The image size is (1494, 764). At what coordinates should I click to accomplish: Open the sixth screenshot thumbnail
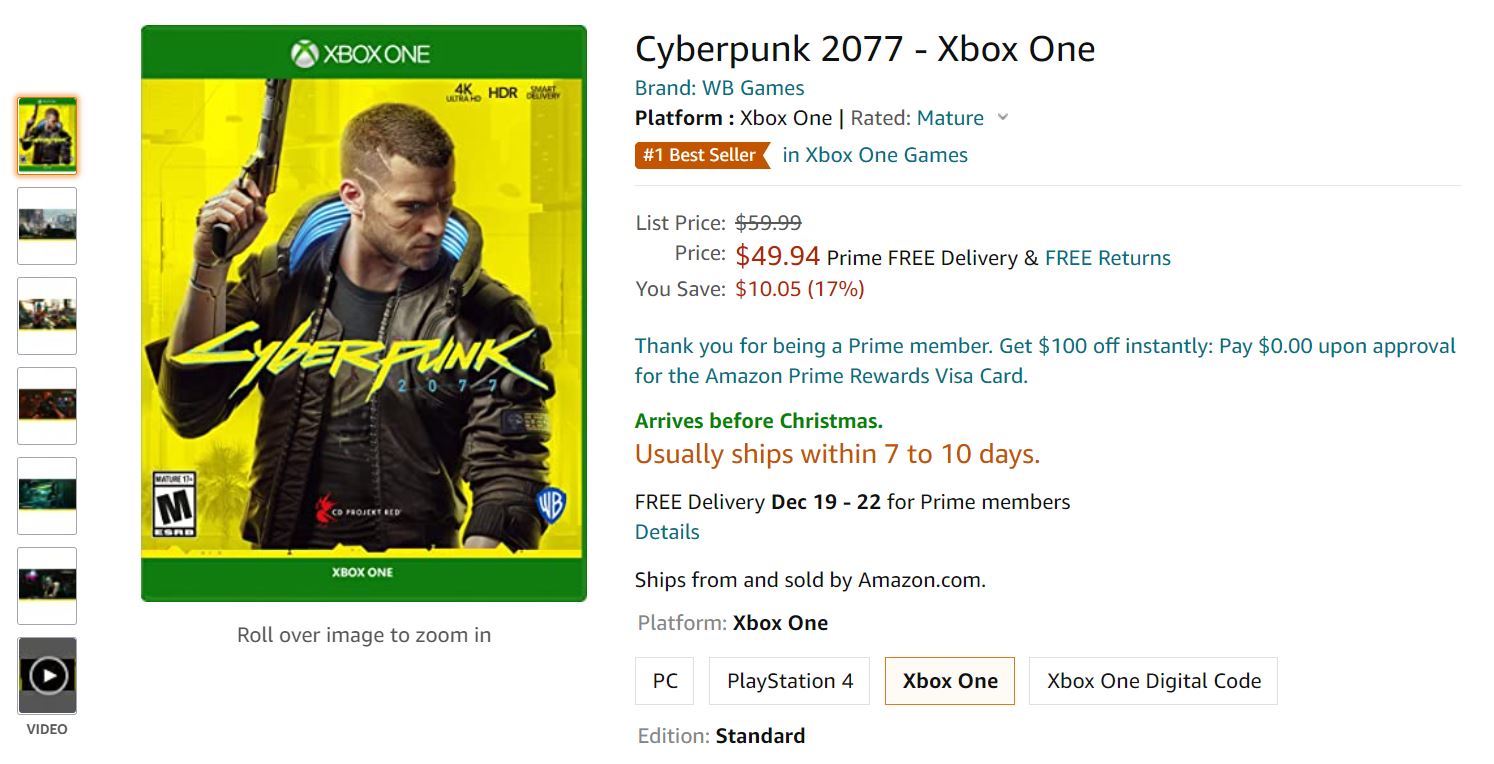pos(47,586)
